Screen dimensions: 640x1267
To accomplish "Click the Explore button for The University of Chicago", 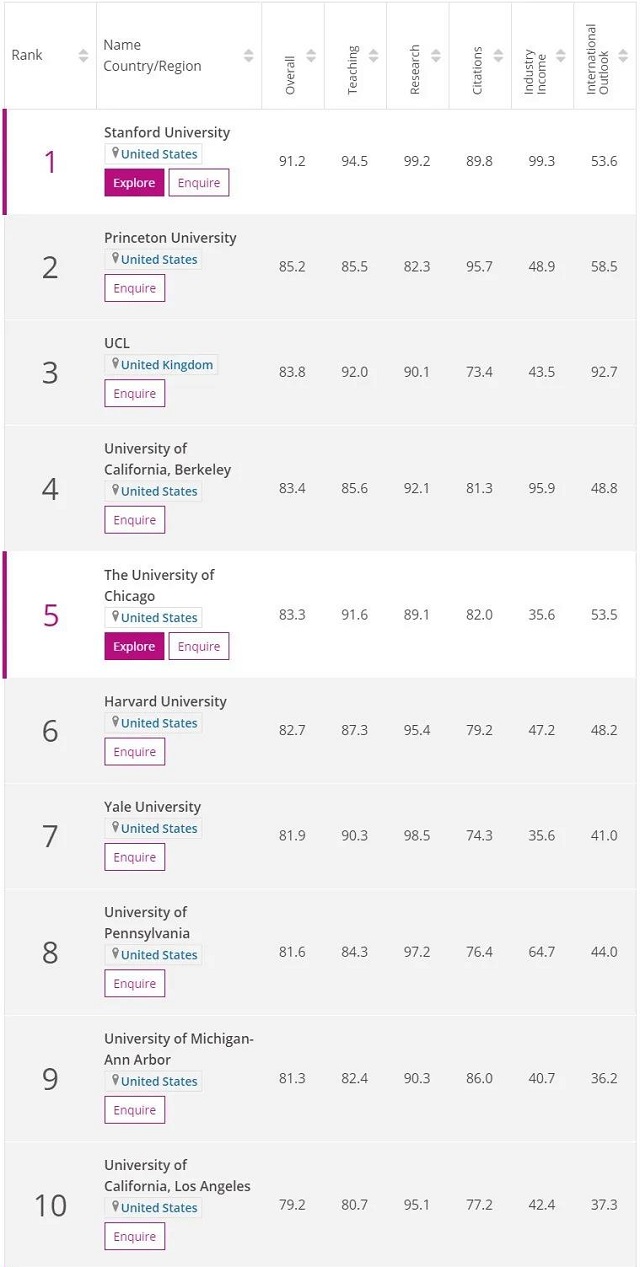I will (134, 646).
